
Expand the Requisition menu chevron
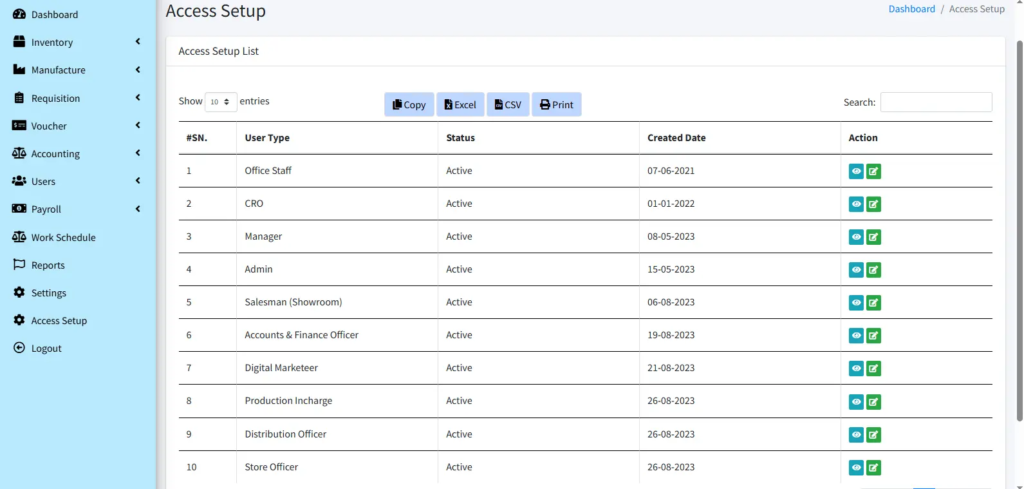(138, 98)
